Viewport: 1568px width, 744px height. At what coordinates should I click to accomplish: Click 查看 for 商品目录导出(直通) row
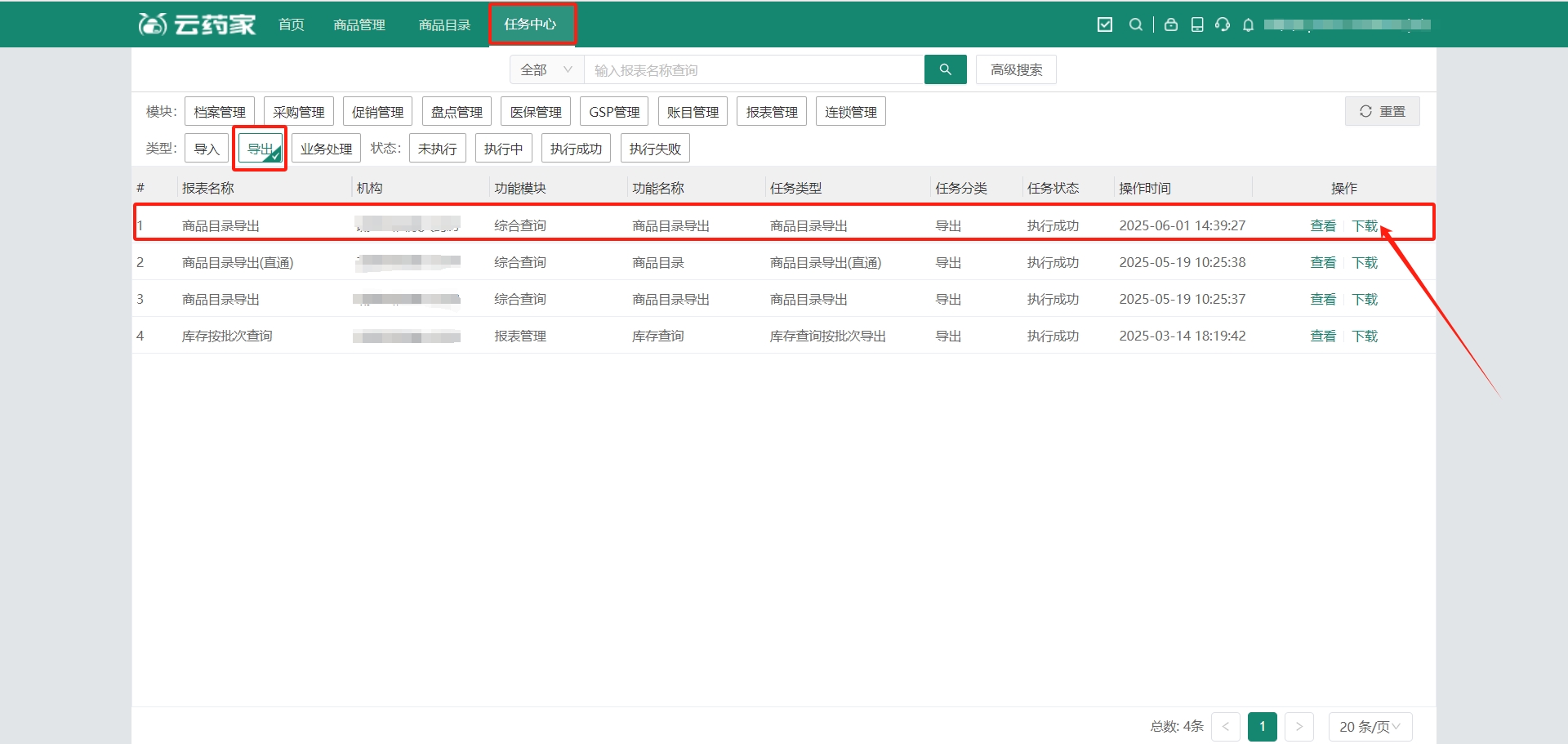(1323, 262)
